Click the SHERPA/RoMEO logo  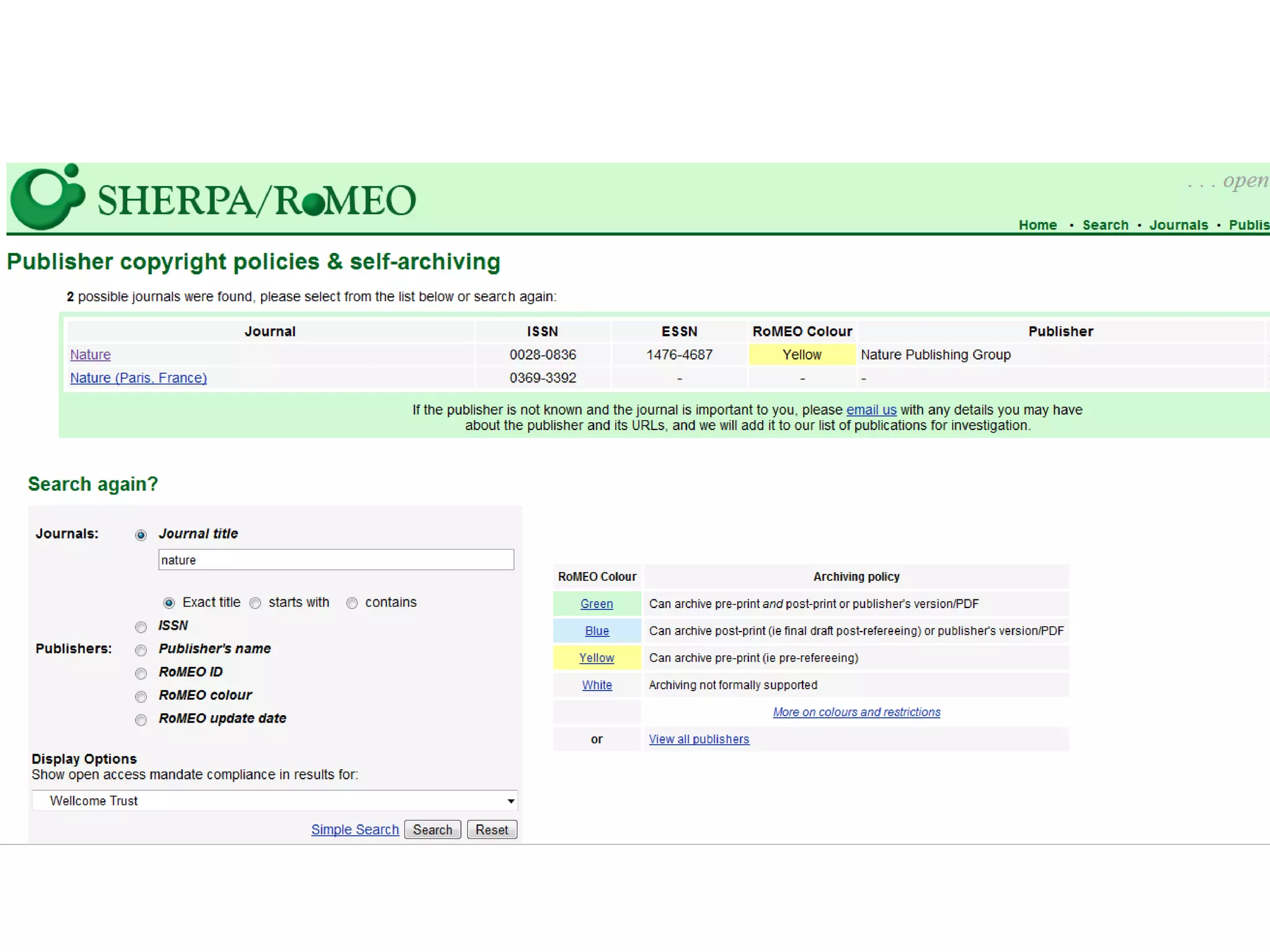point(214,198)
